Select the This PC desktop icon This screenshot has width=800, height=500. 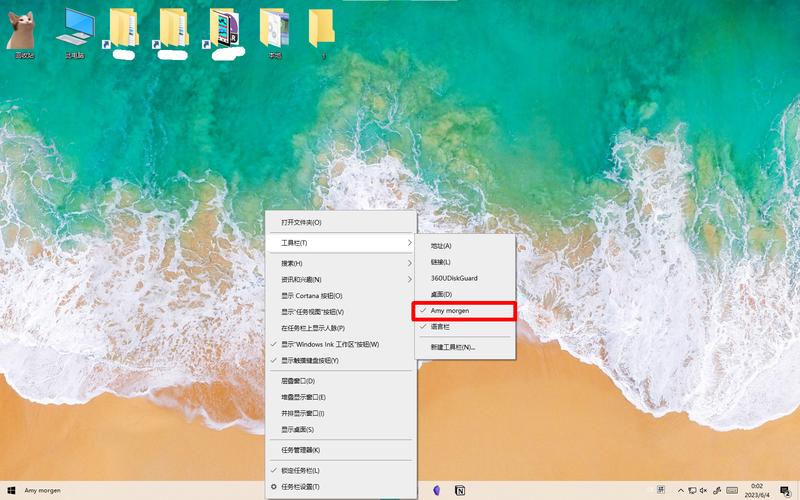(x=75, y=35)
